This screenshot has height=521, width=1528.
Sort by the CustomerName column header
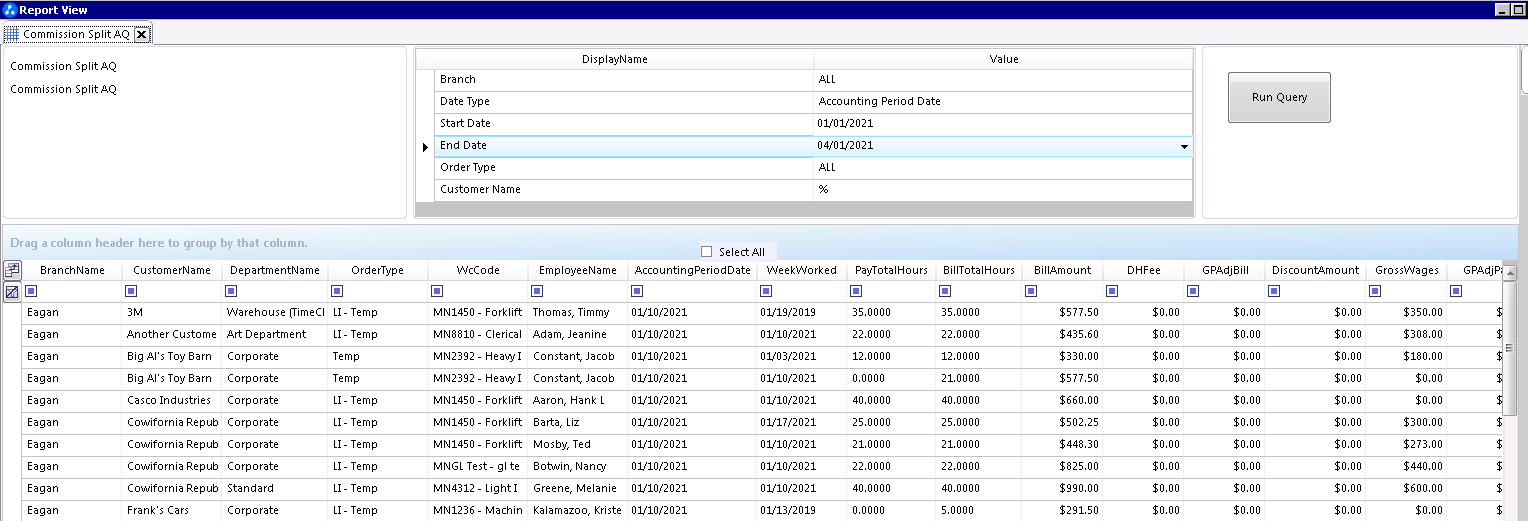pyautogui.click(x=172, y=270)
